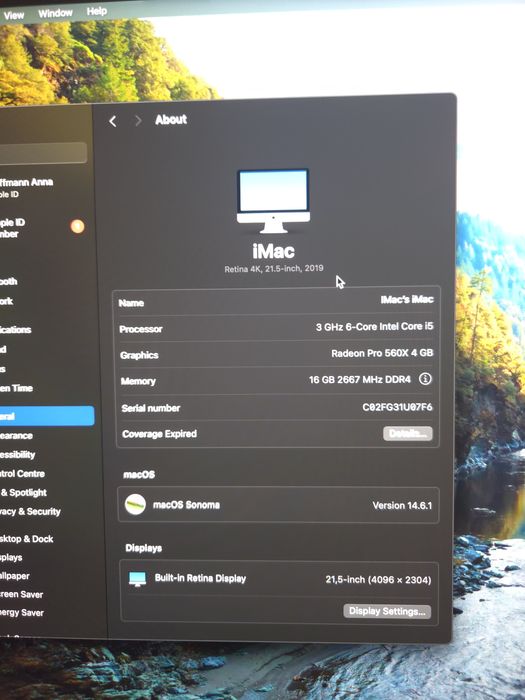Viewport: 525px width, 700px height.
Task: Open coverage Details button
Action: click(408, 433)
